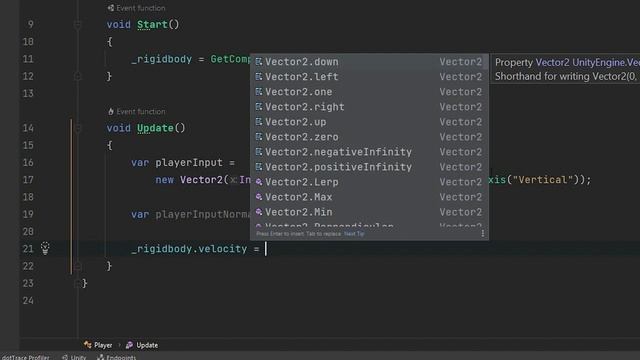Click the lightbulb quick-fix icon on line 21

(45, 248)
